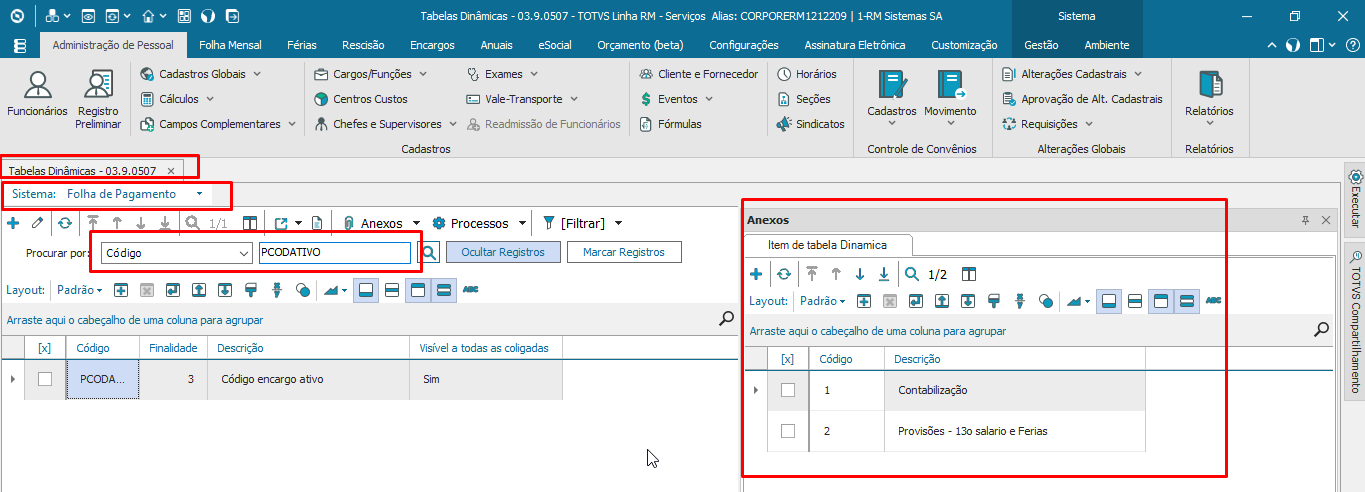Close the Anexos panel

pos(1326,220)
